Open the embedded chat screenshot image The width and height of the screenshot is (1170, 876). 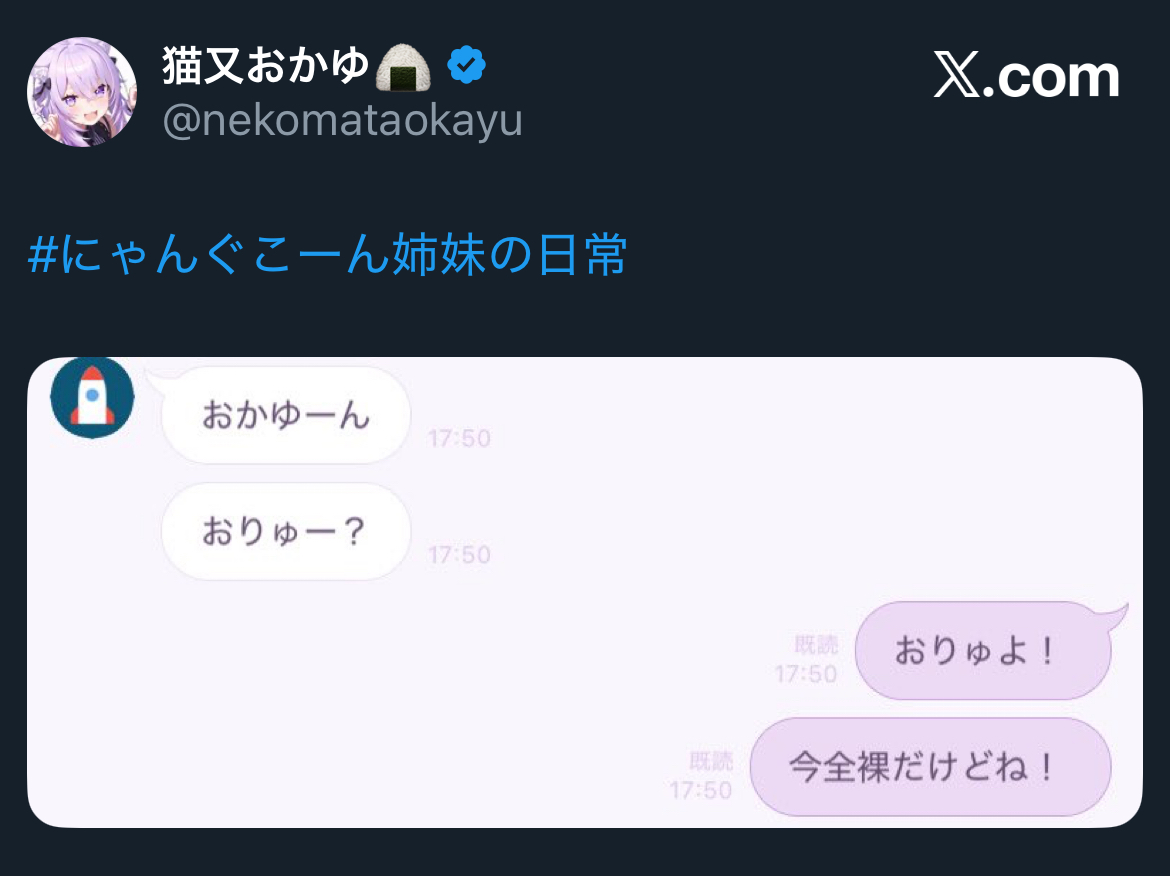[585, 592]
